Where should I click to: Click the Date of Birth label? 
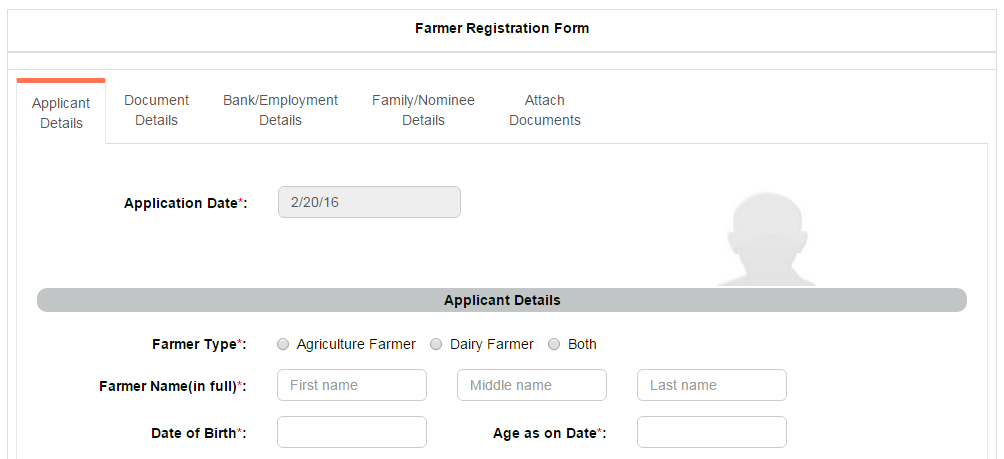[198, 433]
